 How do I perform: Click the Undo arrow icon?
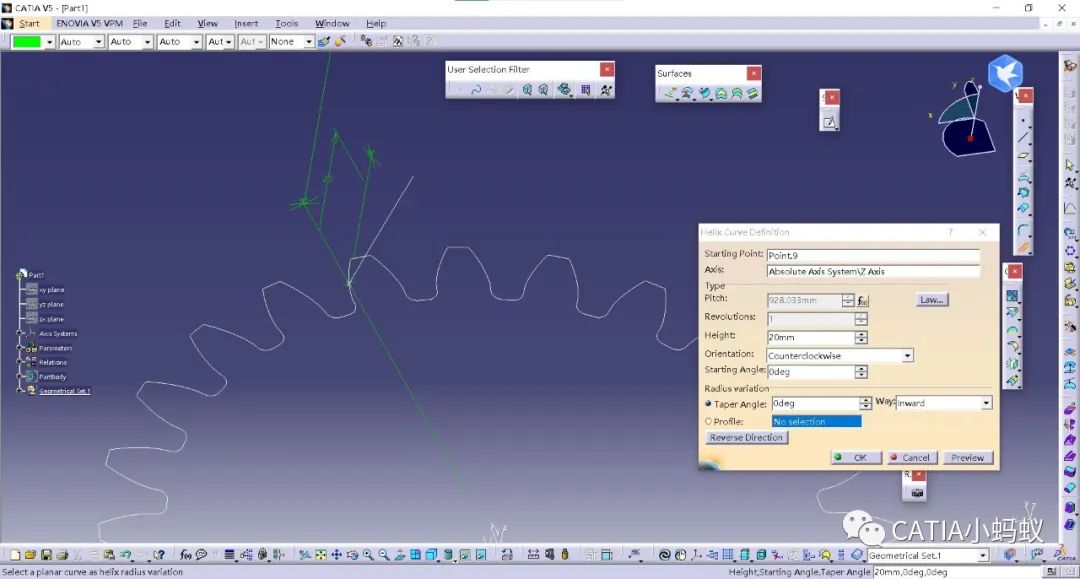pos(125,555)
